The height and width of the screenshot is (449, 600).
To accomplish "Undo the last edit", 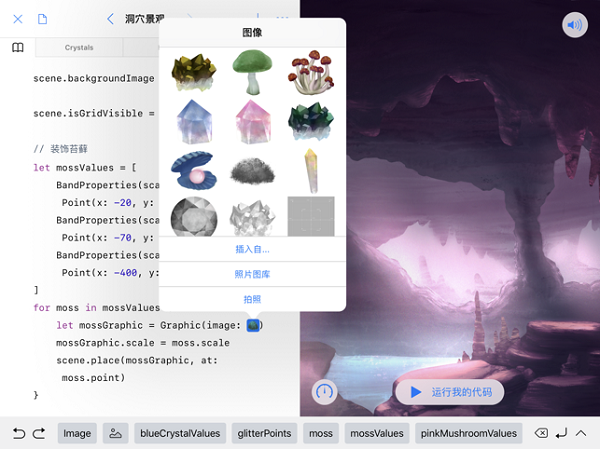I will 19,433.
